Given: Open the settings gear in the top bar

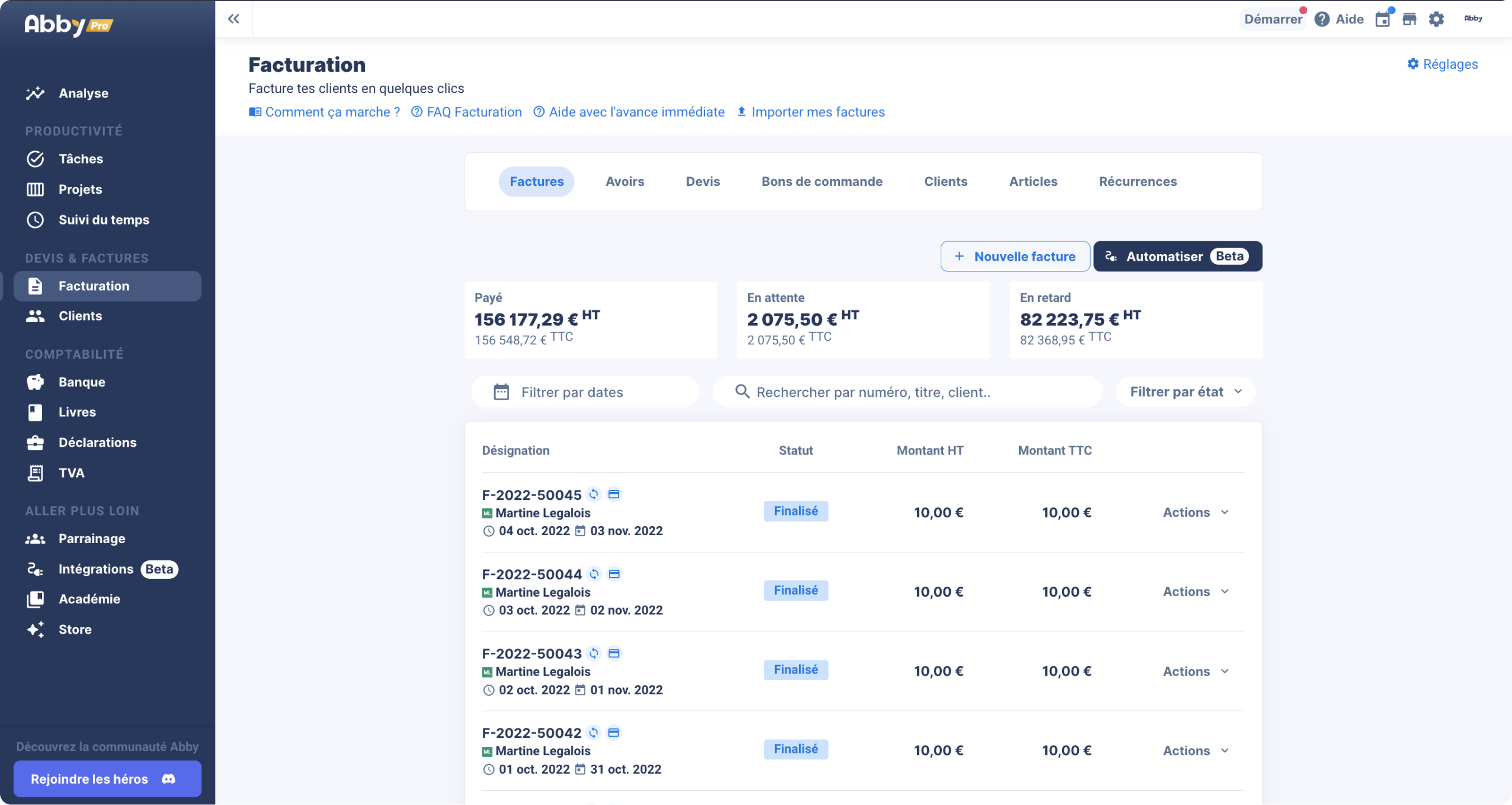Looking at the screenshot, I should tap(1436, 19).
